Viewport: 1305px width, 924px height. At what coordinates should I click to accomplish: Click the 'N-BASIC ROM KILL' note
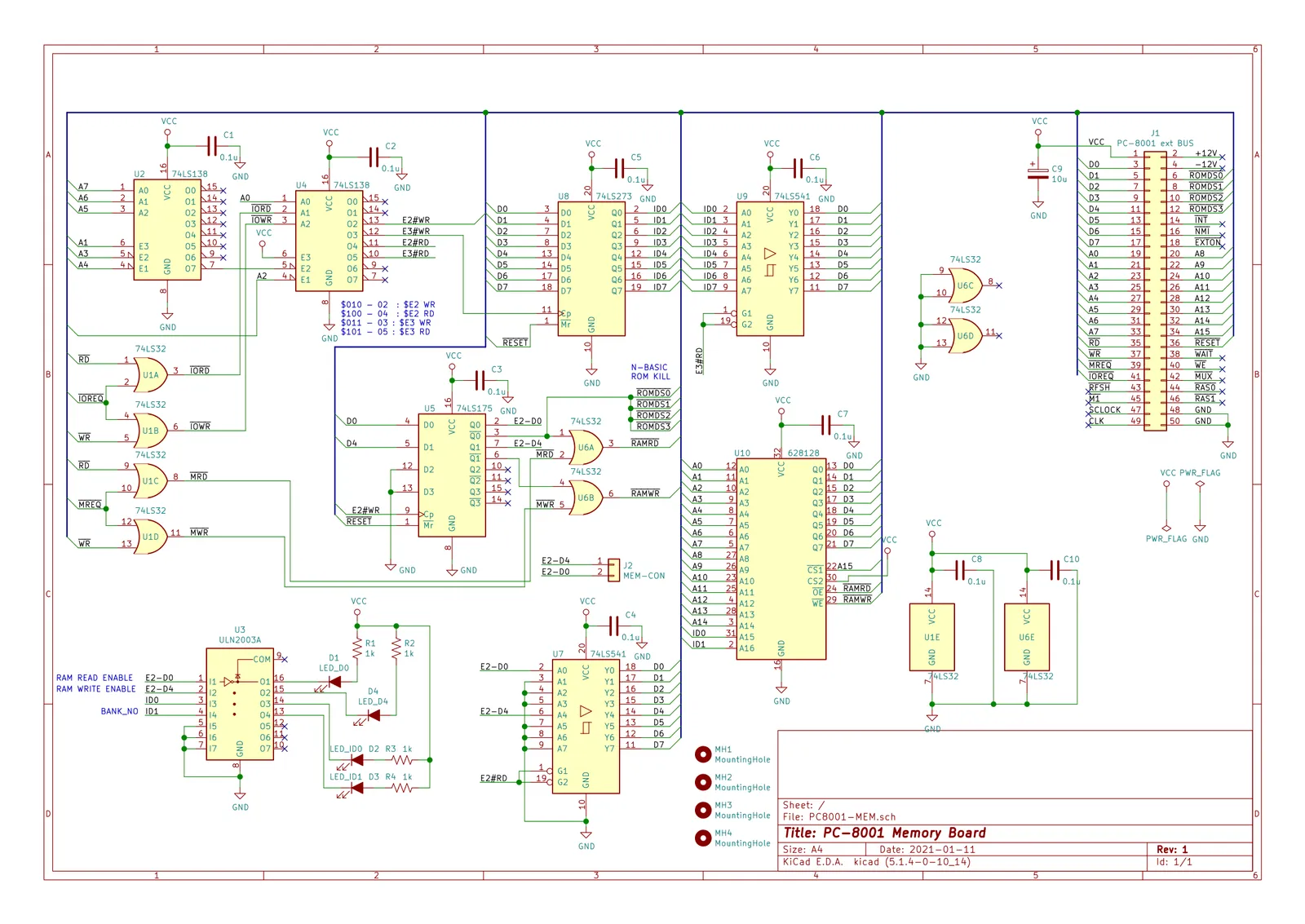click(x=650, y=372)
